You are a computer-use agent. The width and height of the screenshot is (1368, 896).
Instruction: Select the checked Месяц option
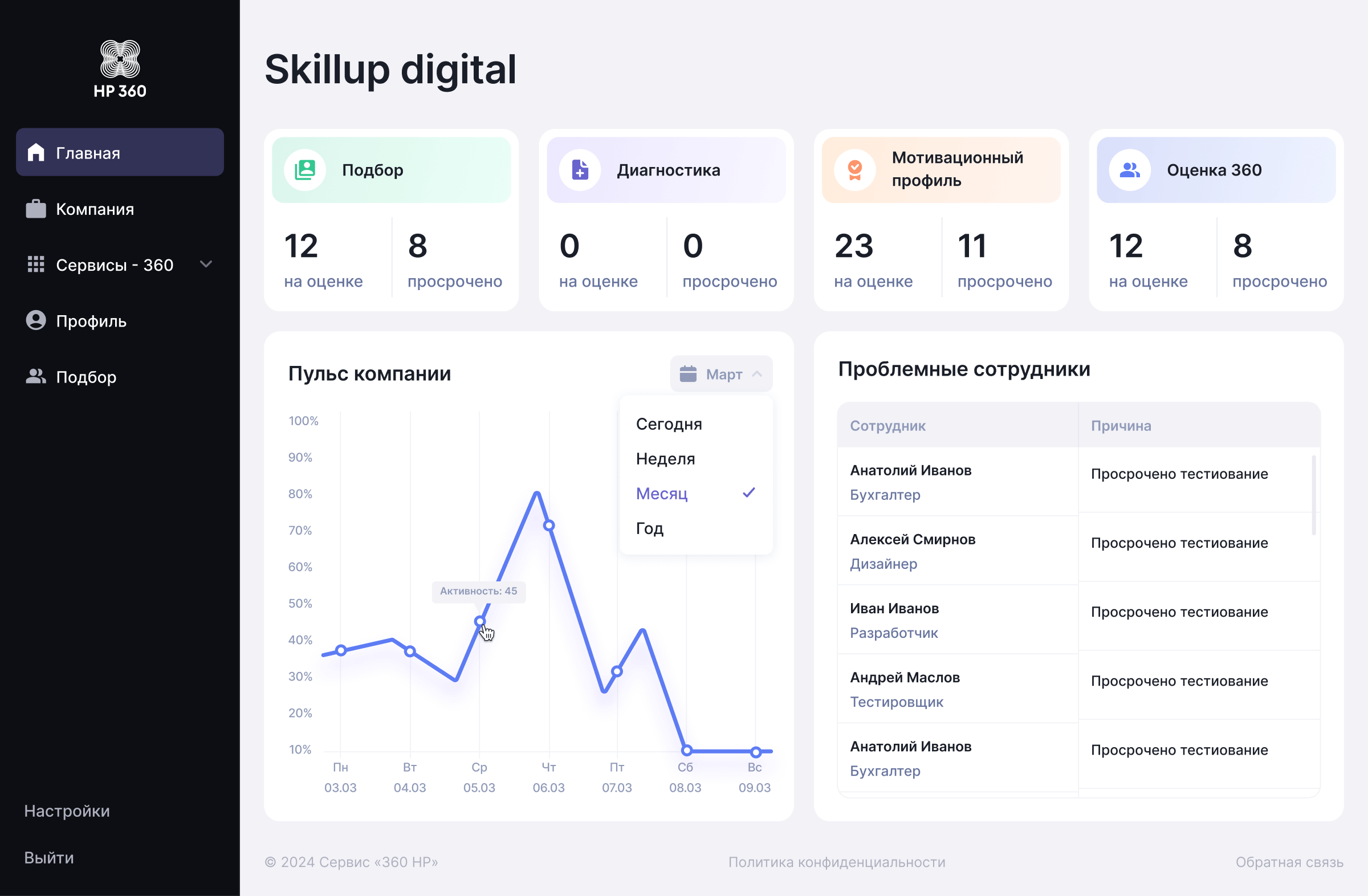coord(662,493)
